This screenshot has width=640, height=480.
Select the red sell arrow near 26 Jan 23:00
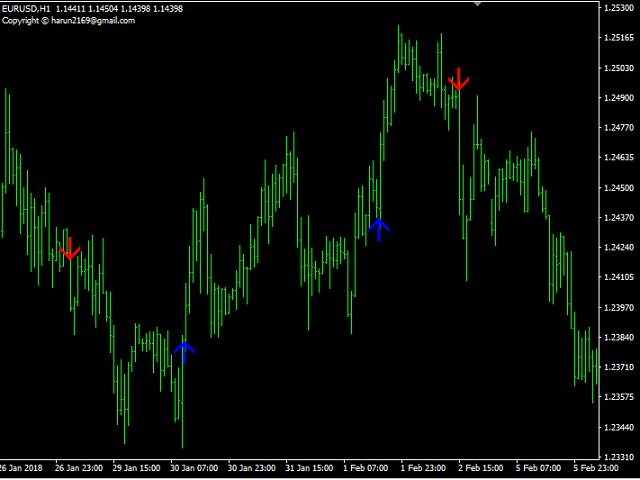(x=70, y=249)
